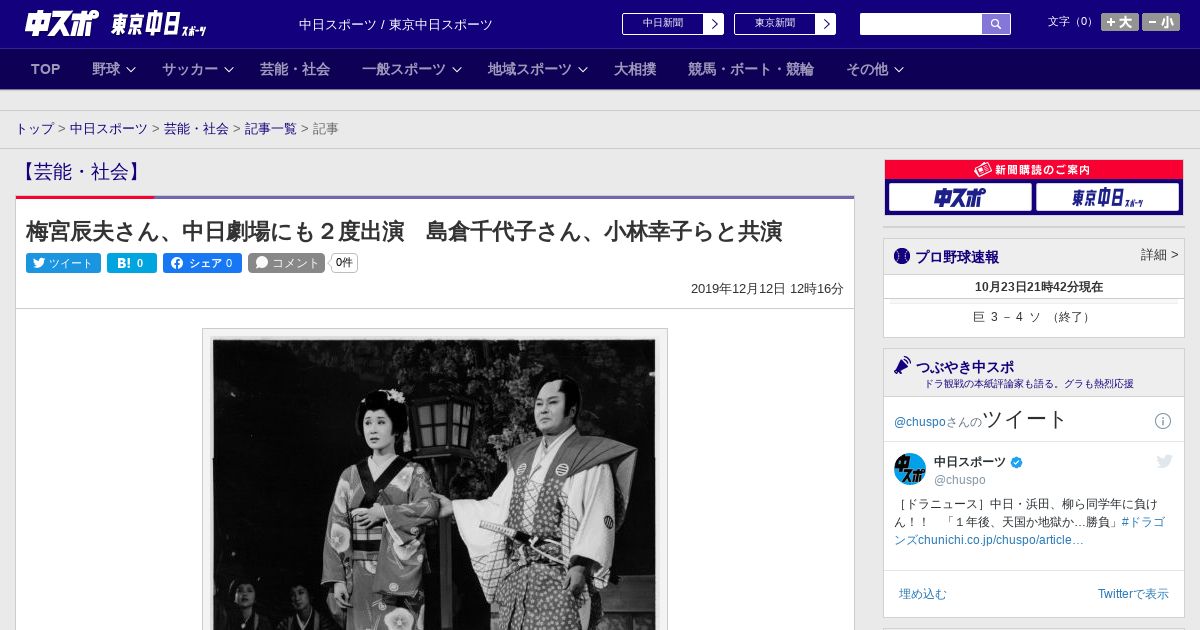Screen dimensions: 1200x630
Task: Click the Facebook シェア button
Action: (x=202, y=263)
